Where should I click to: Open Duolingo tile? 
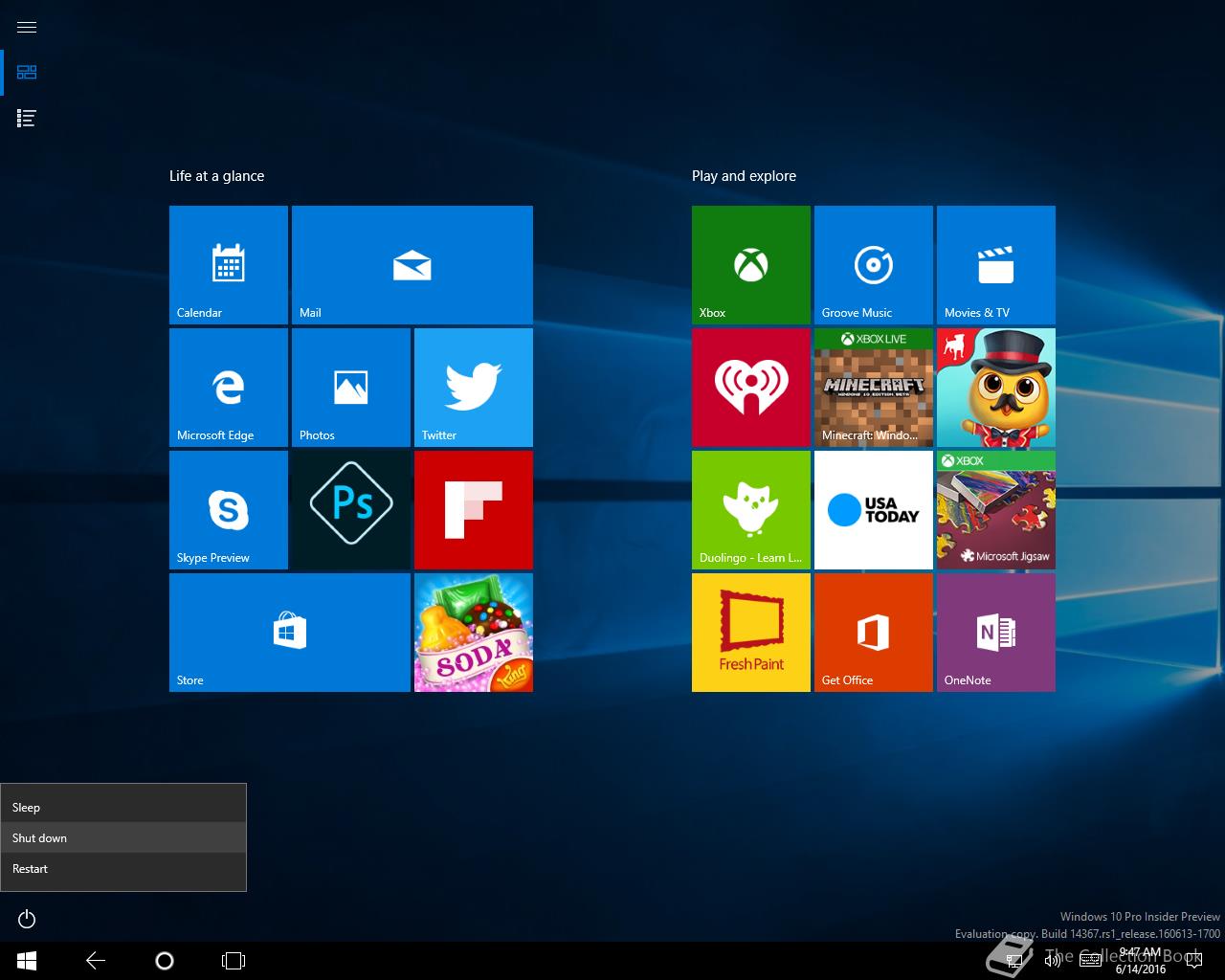pos(751,510)
